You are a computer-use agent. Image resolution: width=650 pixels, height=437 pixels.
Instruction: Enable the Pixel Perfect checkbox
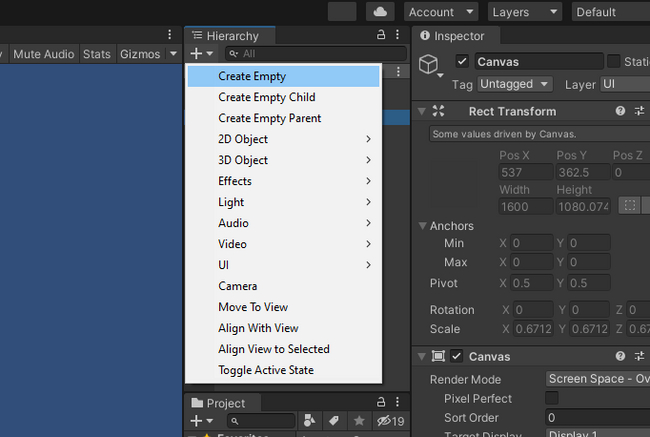click(x=552, y=398)
